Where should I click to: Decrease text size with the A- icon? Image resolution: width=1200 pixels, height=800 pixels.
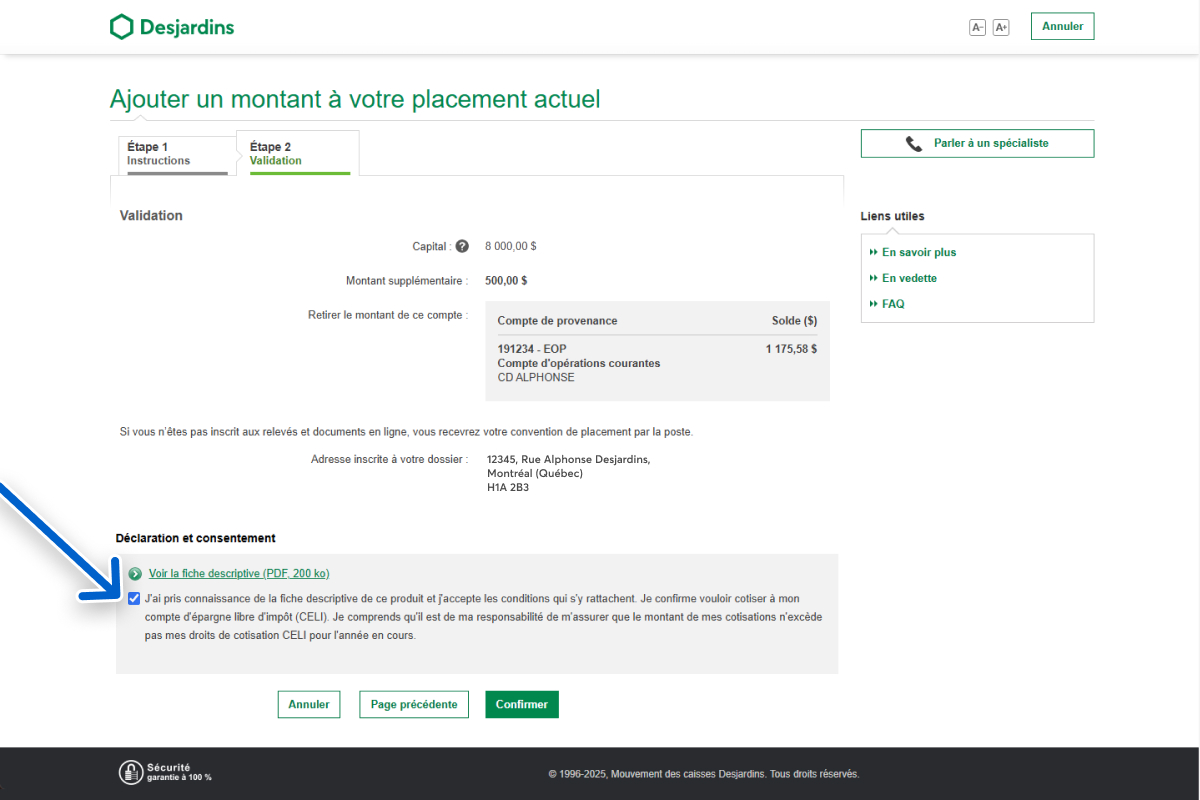pos(977,27)
